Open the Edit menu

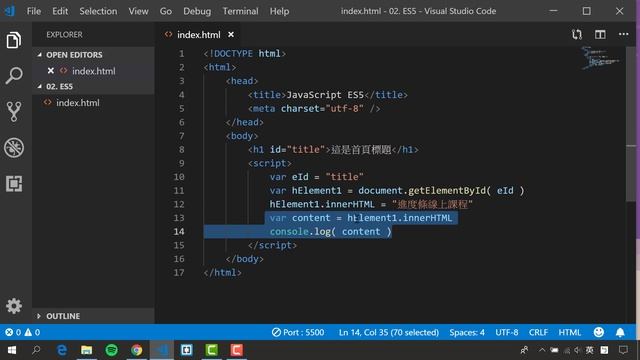[x=60, y=11]
